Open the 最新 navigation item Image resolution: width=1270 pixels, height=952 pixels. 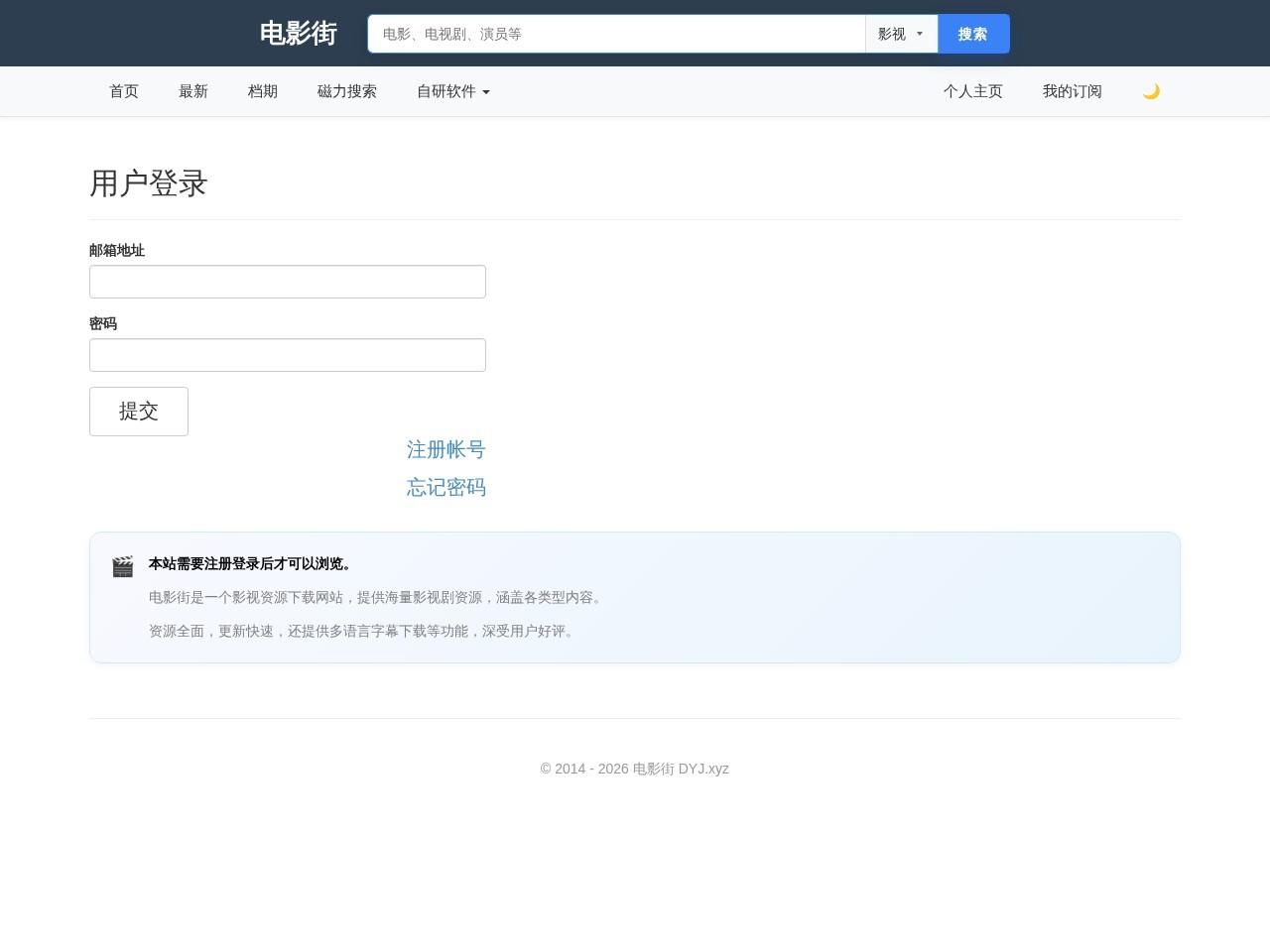(193, 91)
